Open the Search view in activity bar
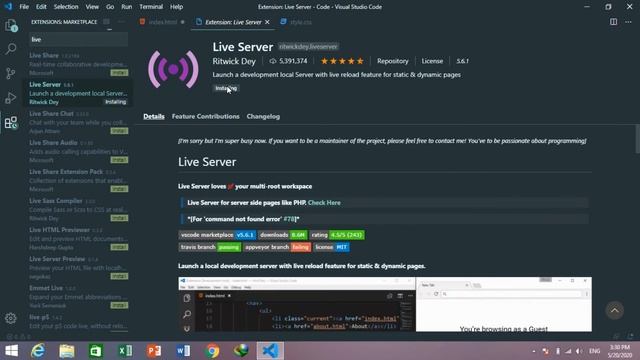This screenshot has width=640, height=360. click(11, 49)
